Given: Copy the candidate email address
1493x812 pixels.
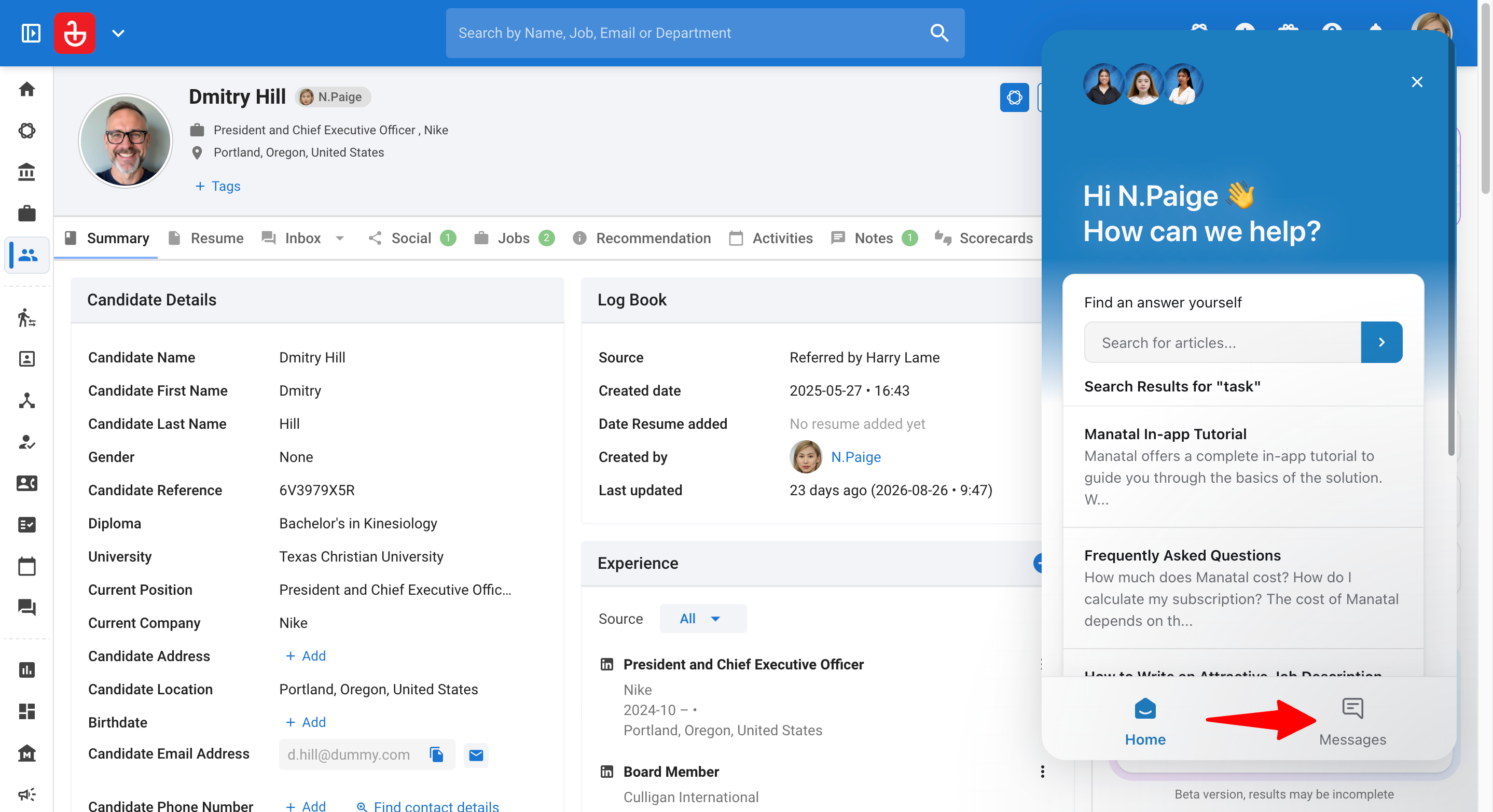Looking at the screenshot, I should point(436,754).
